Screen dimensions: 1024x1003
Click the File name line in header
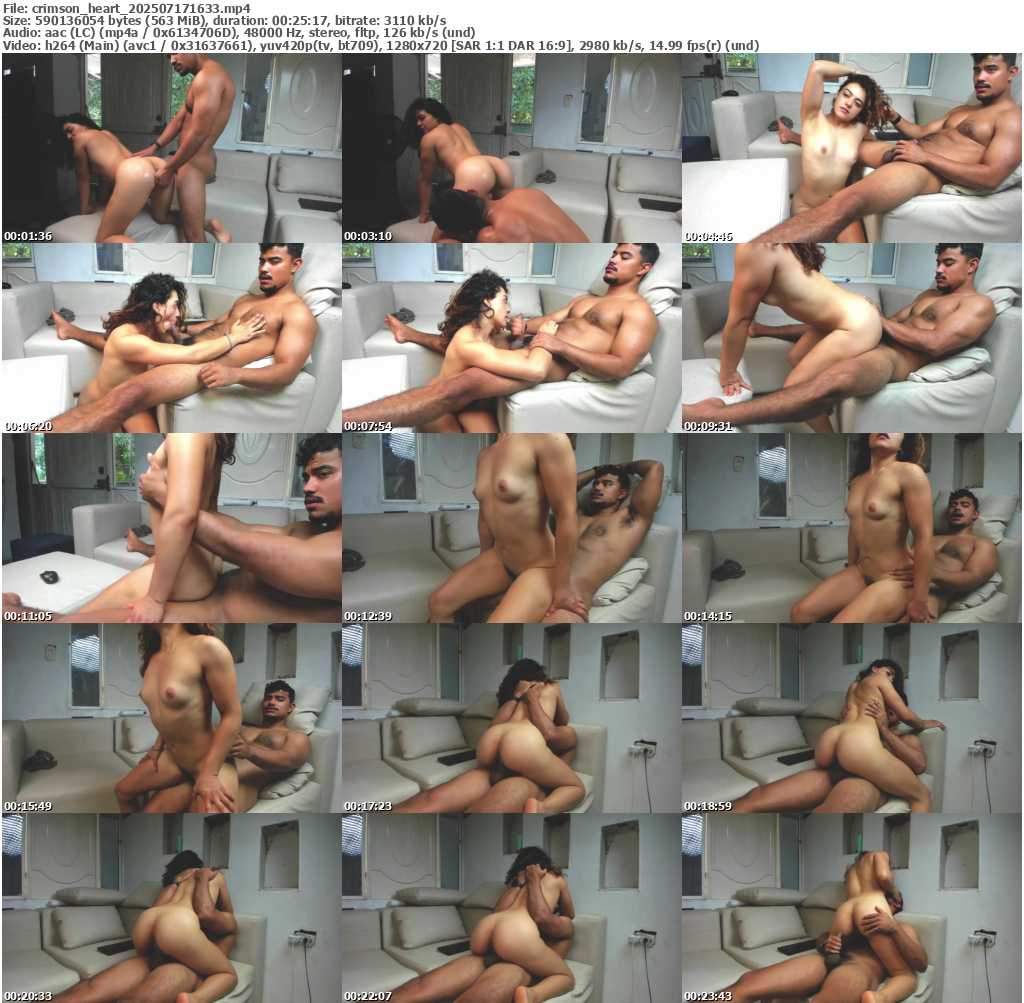126,7
